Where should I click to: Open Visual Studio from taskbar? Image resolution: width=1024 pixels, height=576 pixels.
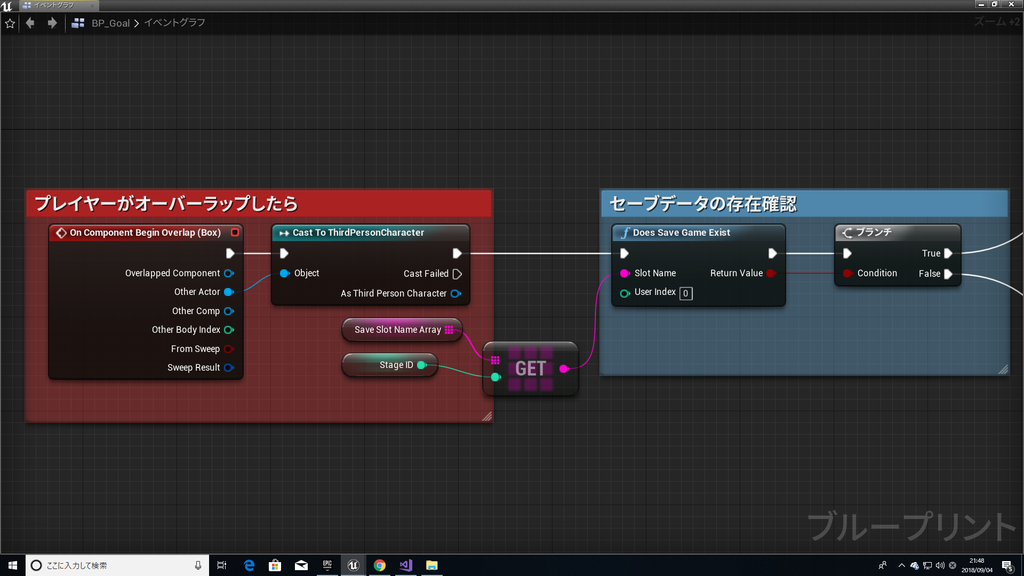point(406,566)
